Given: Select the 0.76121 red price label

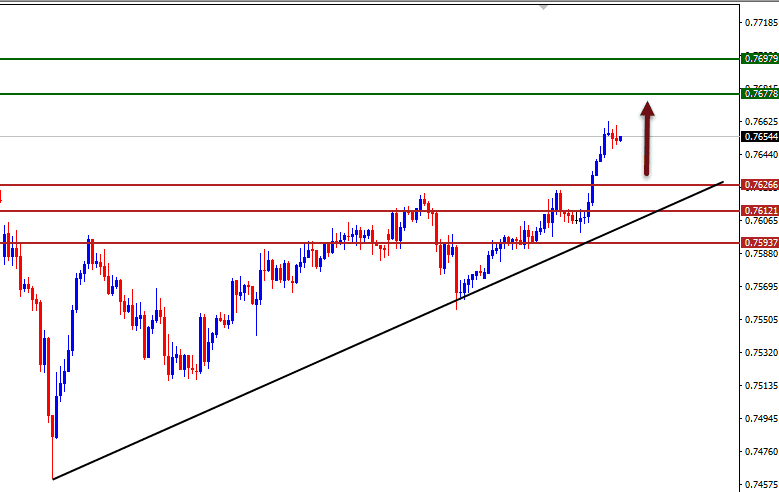Looking at the screenshot, I should point(759,211).
